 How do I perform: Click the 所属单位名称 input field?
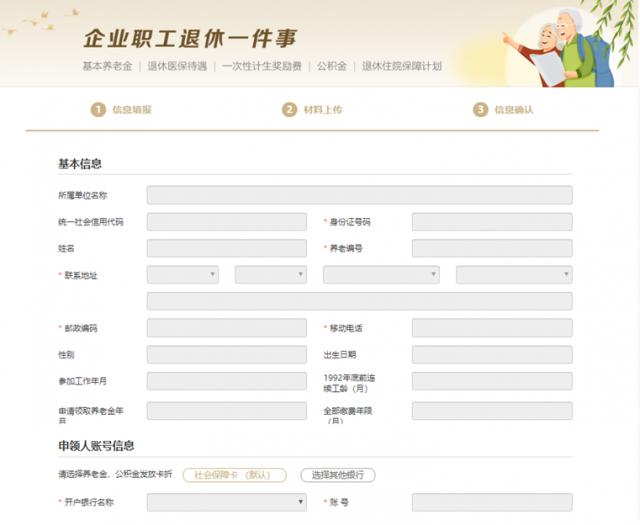pyautogui.click(x=359, y=195)
